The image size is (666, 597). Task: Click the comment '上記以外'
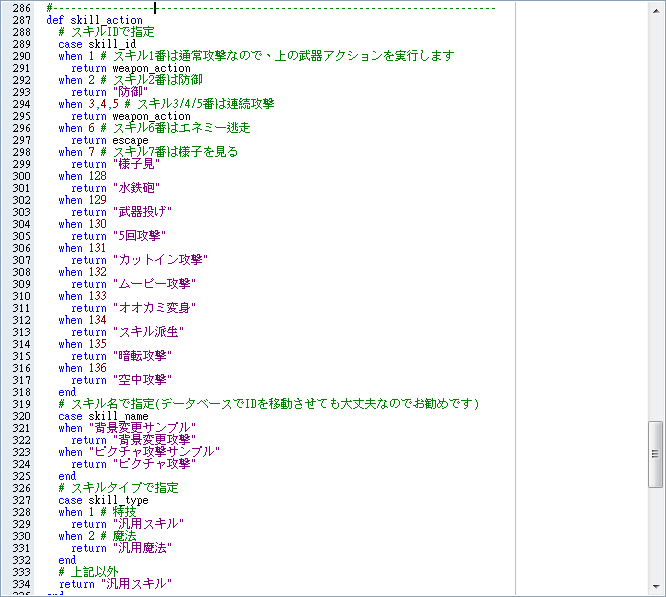point(88,572)
